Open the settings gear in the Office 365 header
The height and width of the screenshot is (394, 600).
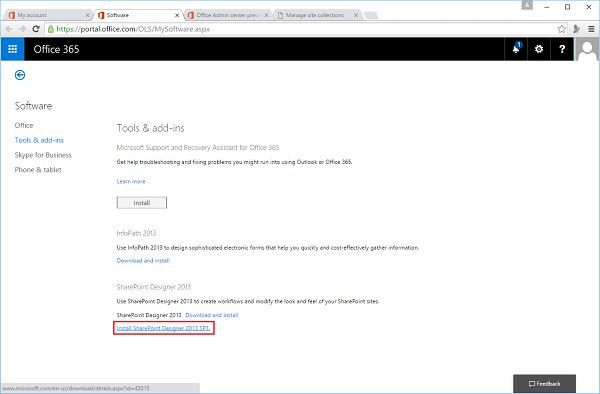pyautogui.click(x=539, y=49)
